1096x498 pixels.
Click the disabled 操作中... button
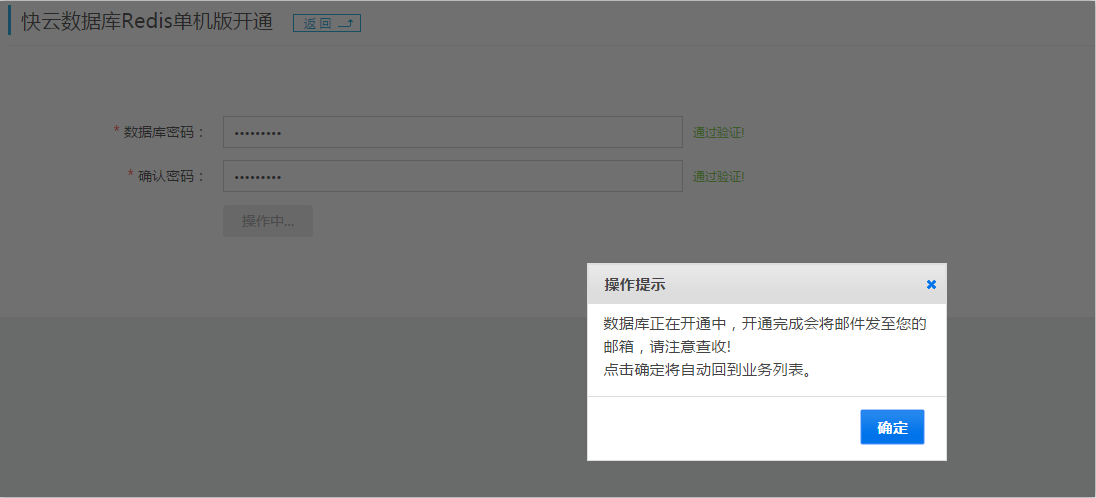pos(268,221)
